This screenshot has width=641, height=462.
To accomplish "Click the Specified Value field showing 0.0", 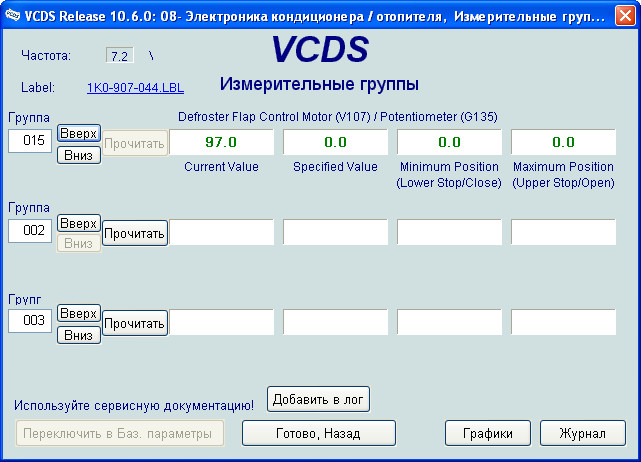I will click(335, 142).
